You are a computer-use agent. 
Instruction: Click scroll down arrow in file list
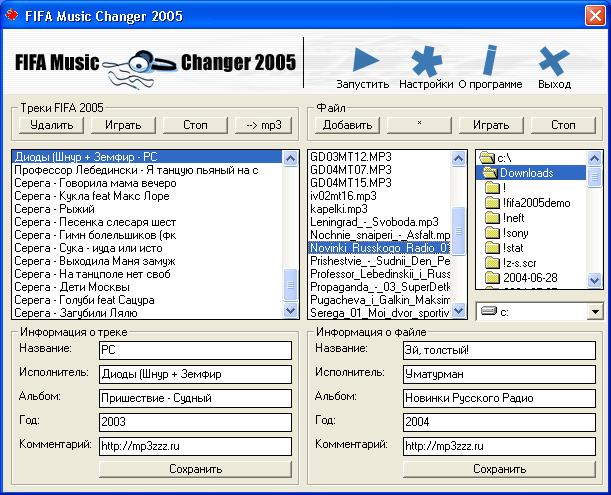(x=458, y=311)
